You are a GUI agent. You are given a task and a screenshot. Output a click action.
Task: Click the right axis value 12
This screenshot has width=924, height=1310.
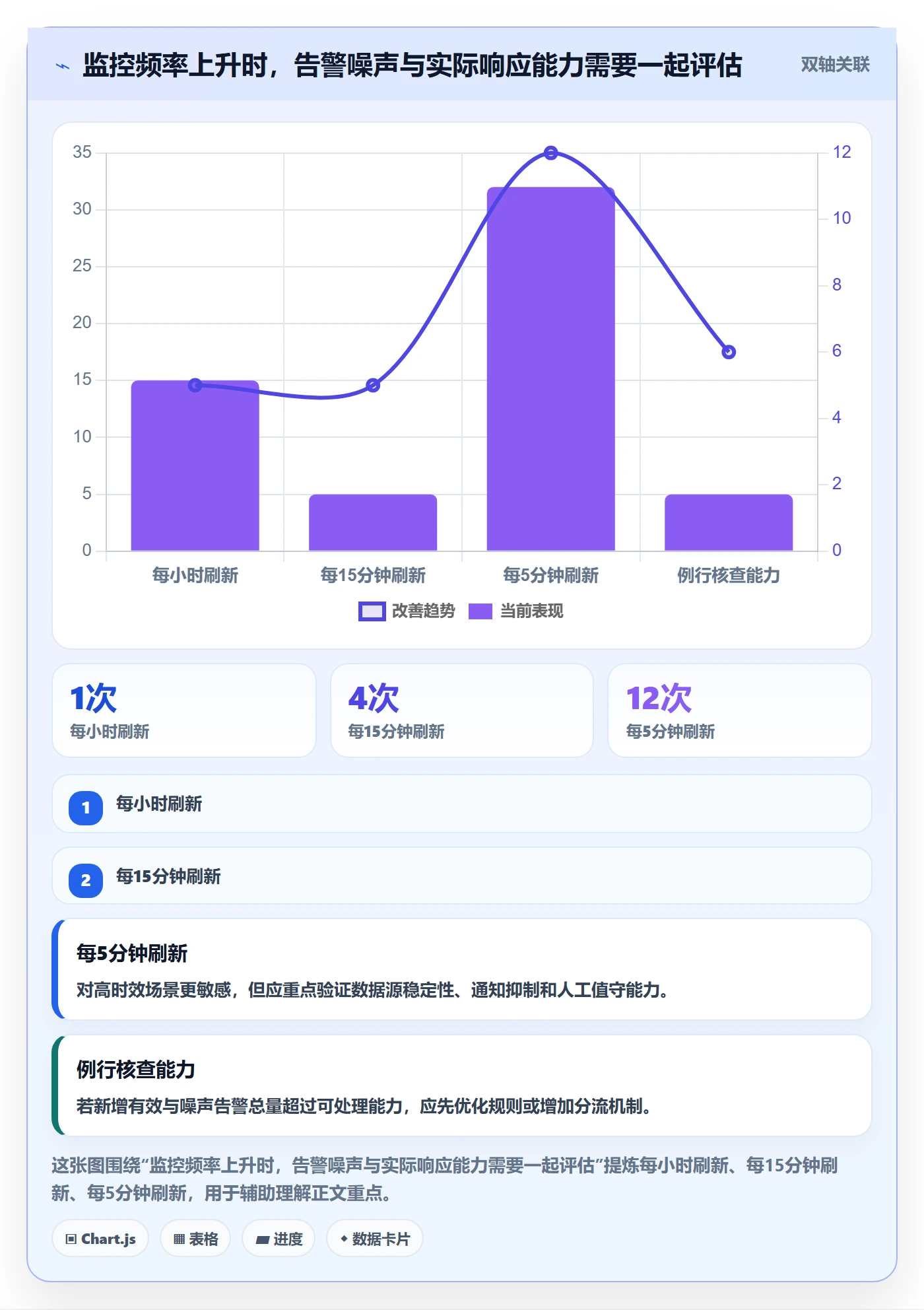[x=841, y=153]
